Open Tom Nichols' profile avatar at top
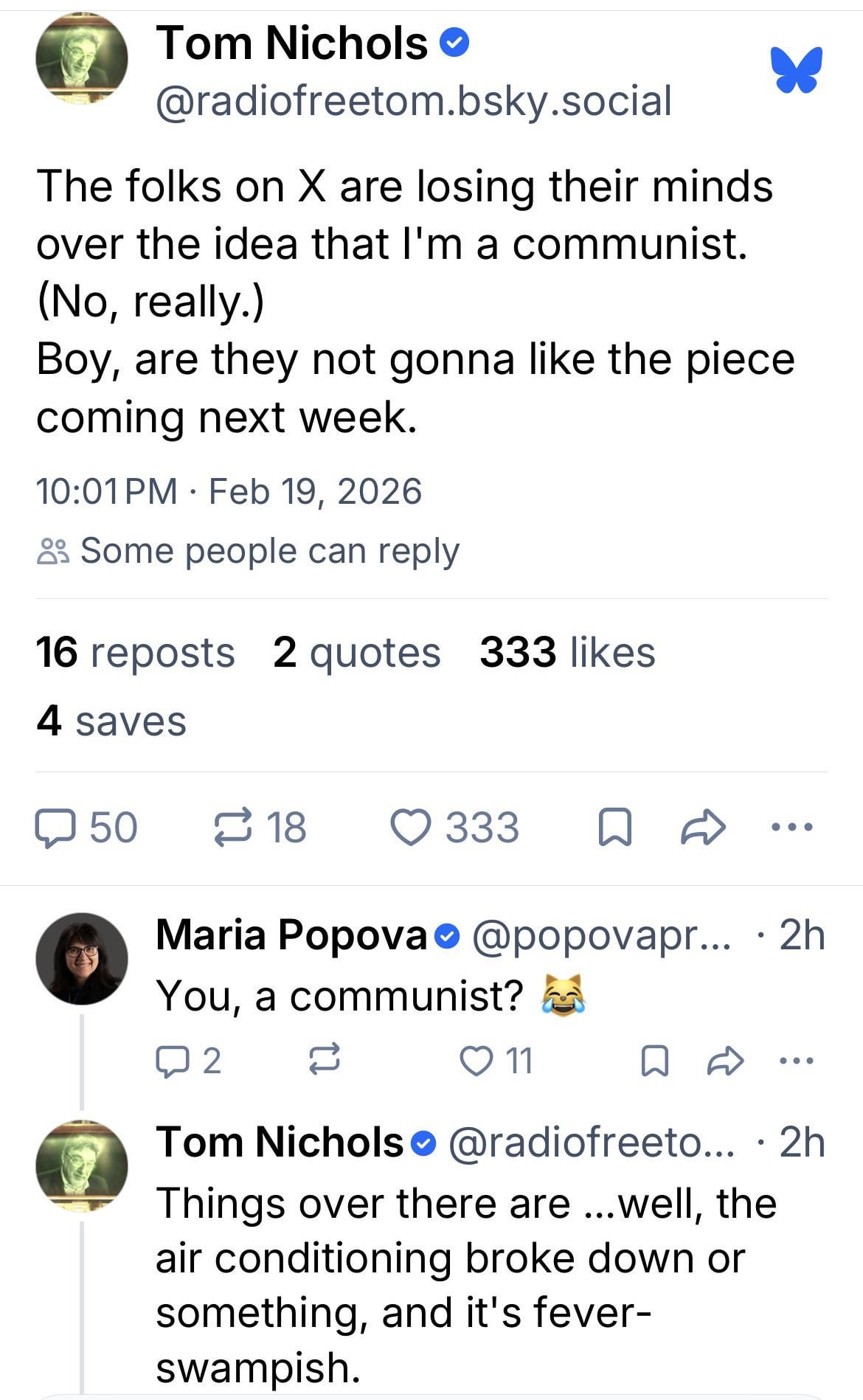This screenshot has height=1400, width=863. coord(81,59)
